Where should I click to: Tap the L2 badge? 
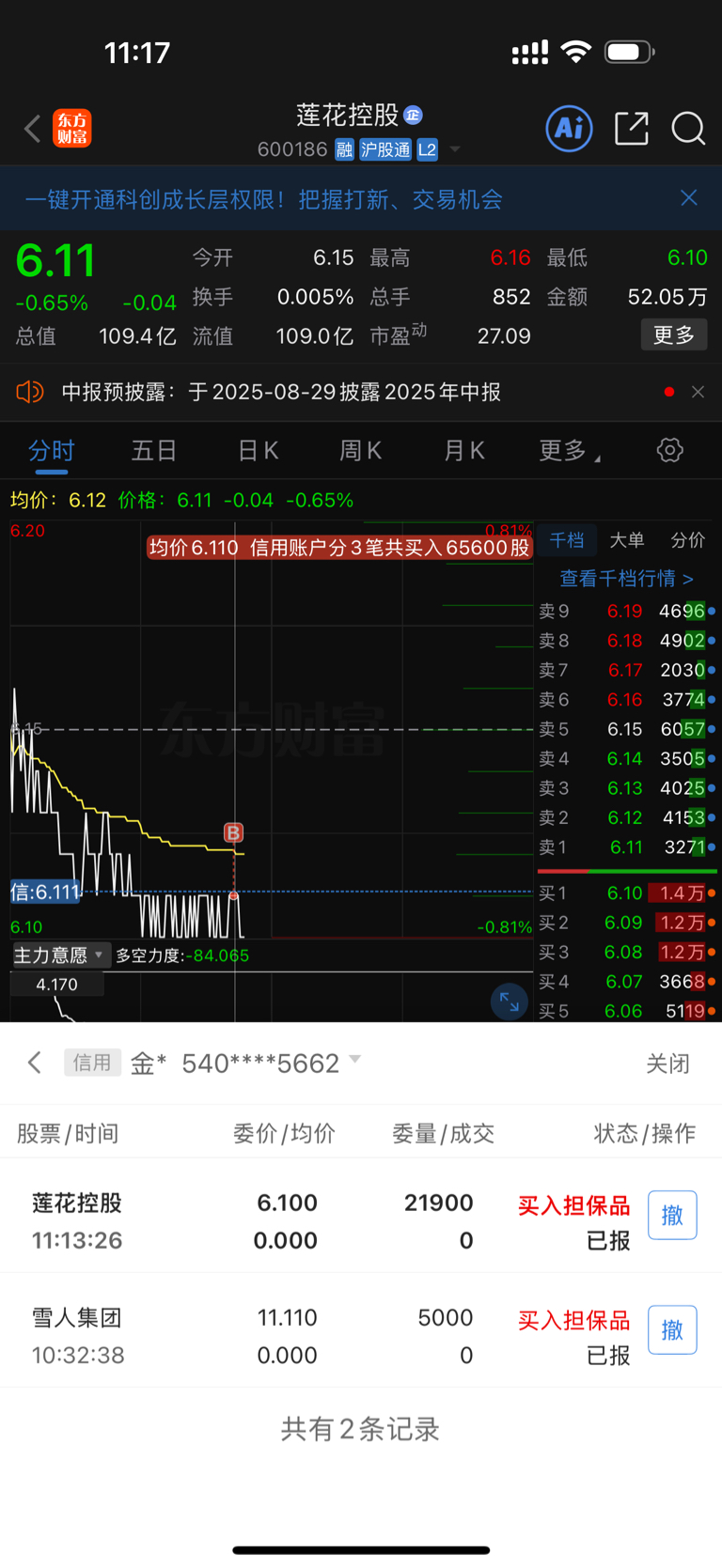(427, 149)
